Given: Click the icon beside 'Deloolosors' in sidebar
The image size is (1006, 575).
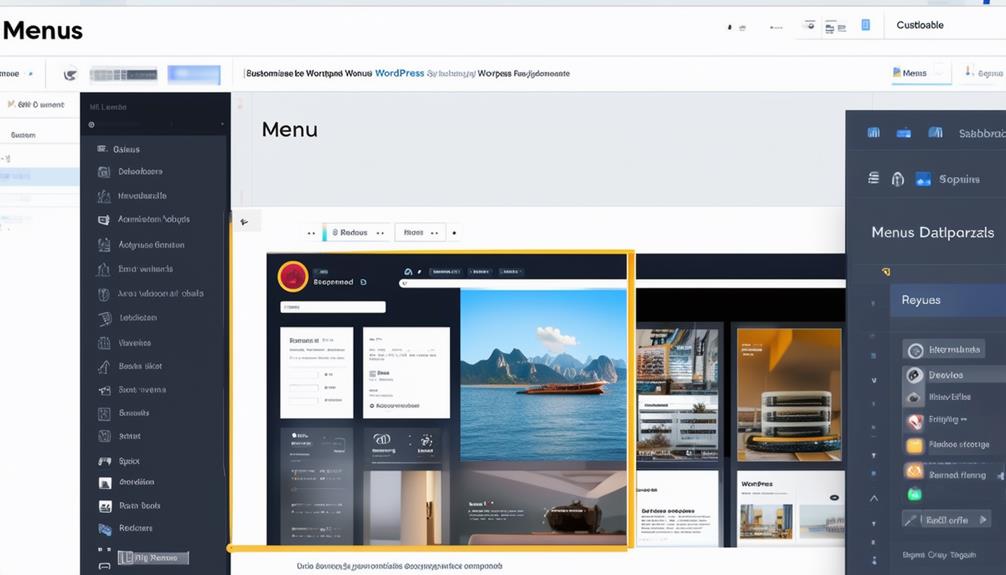Looking at the screenshot, I should [103, 171].
